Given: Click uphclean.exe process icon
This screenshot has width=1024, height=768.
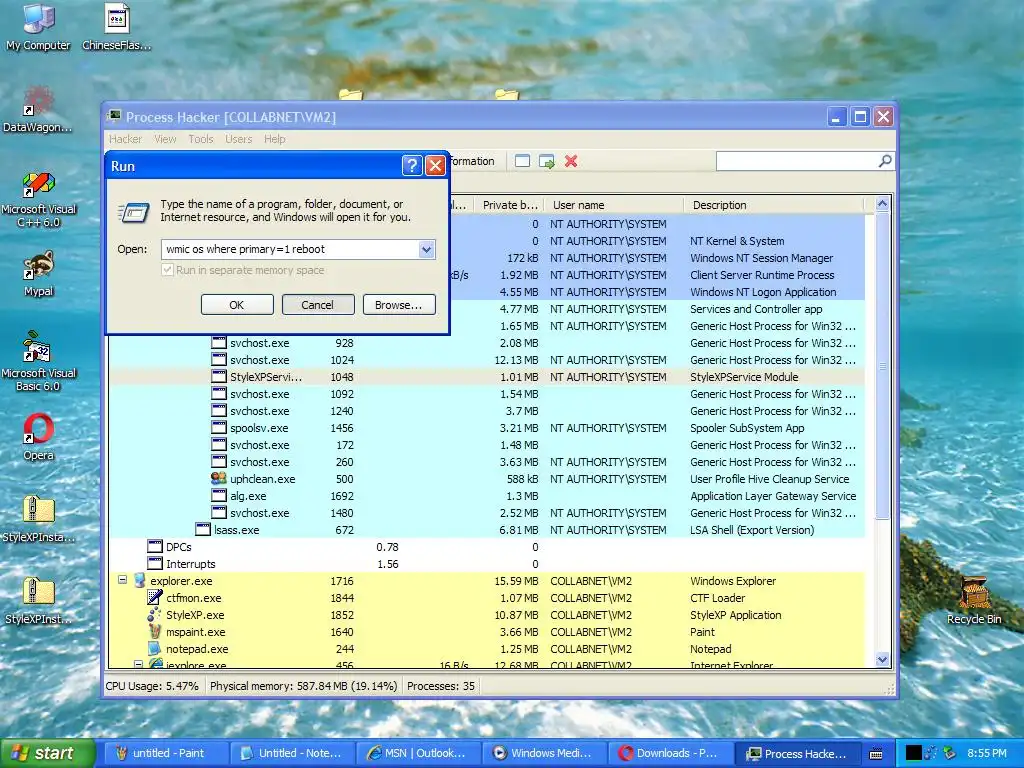Looking at the screenshot, I should [219, 479].
